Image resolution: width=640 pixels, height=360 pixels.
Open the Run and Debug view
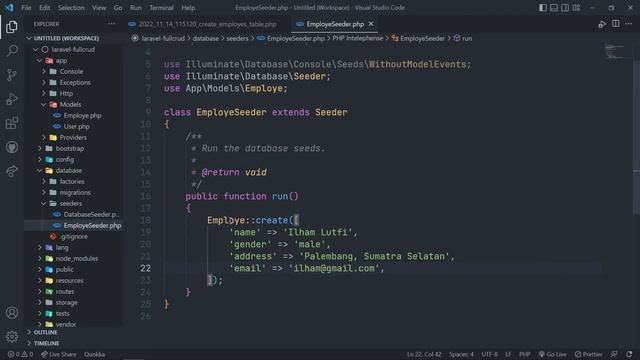pyautogui.click(x=12, y=99)
